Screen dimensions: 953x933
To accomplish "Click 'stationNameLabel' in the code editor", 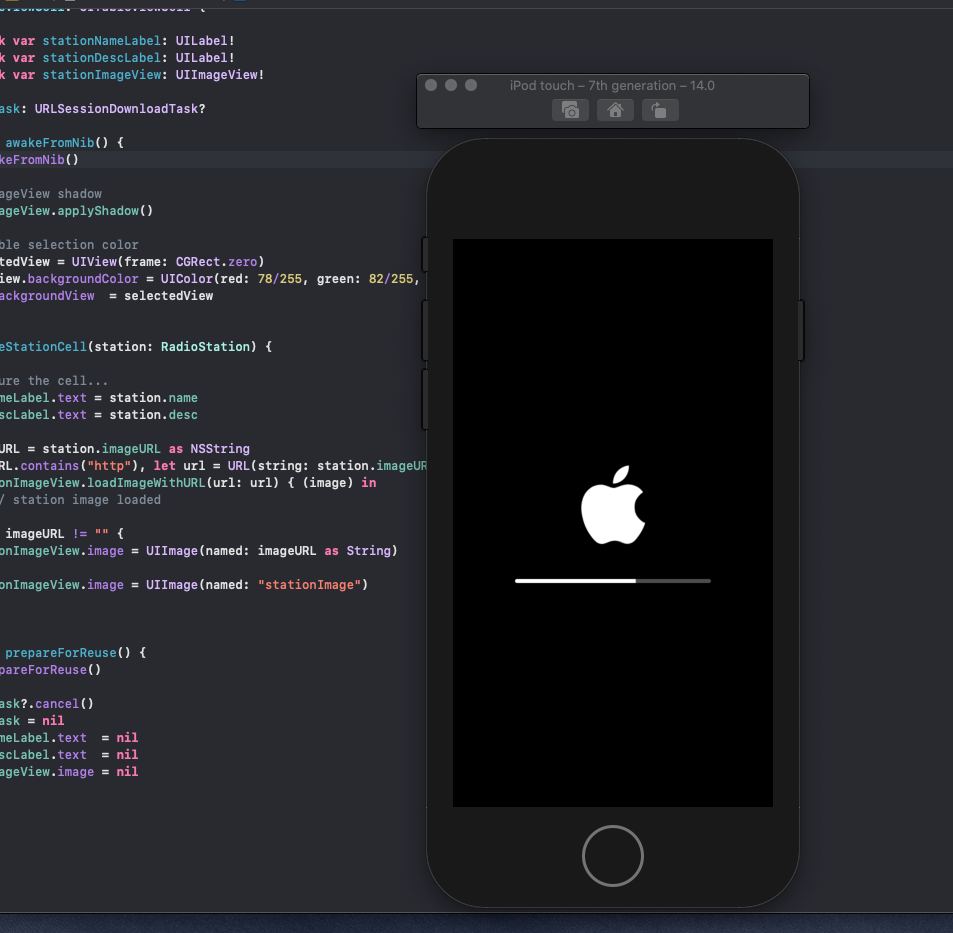I will coord(101,41).
